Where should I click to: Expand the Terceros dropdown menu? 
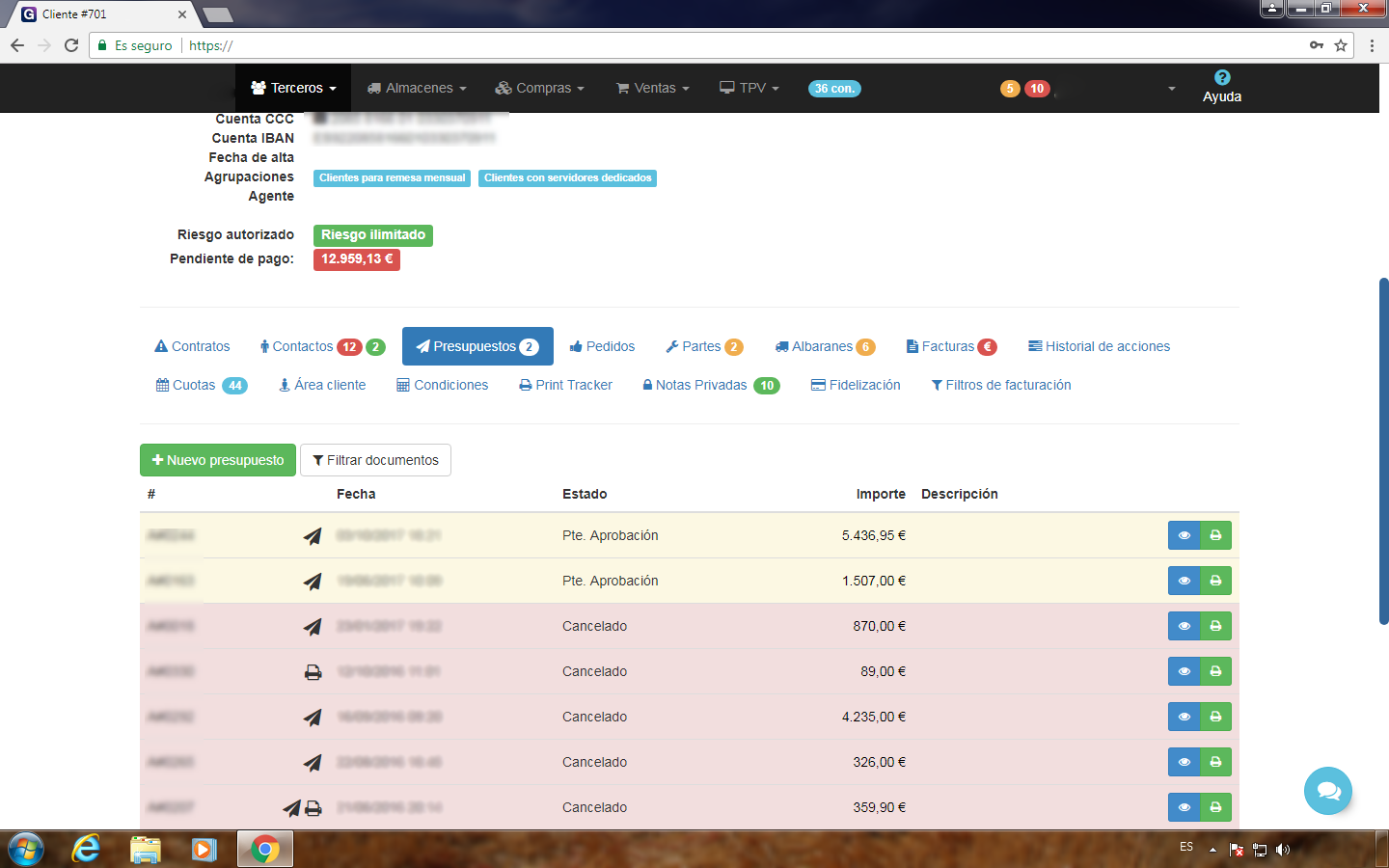pyautogui.click(x=293, y=88)
